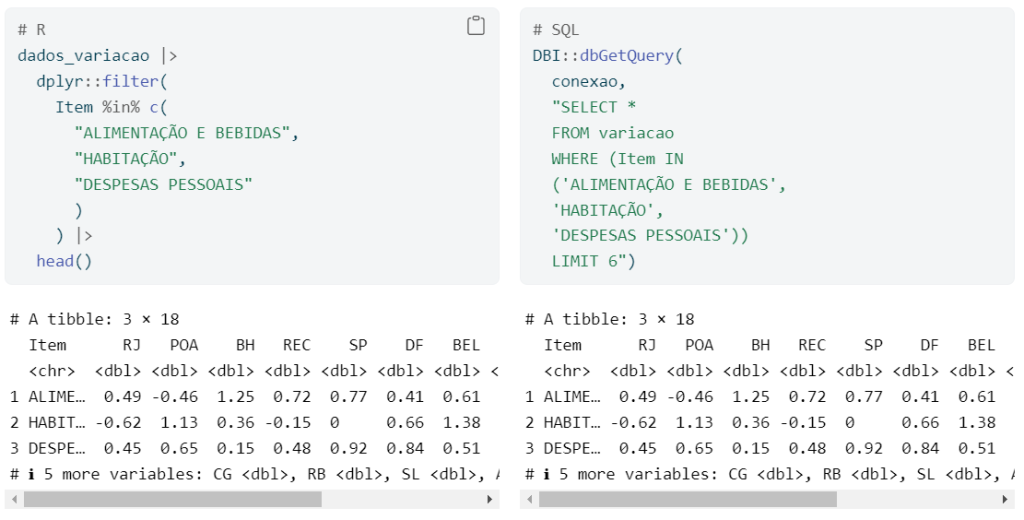
Task: Click the "# R" comment line
Action: [x=31, y=30]
